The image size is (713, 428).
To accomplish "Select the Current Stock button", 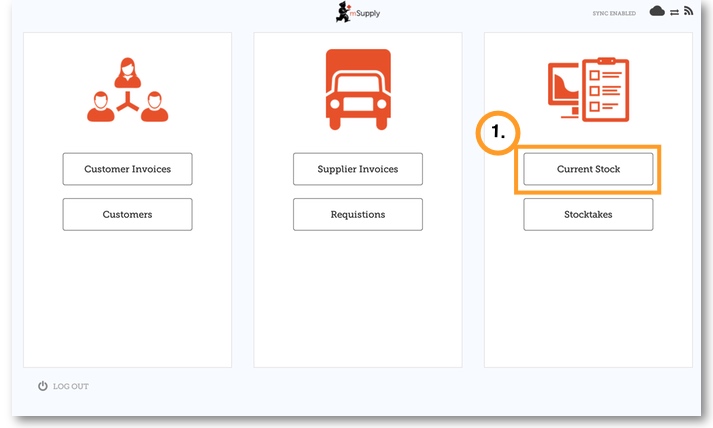I will [x=588, y=169].
